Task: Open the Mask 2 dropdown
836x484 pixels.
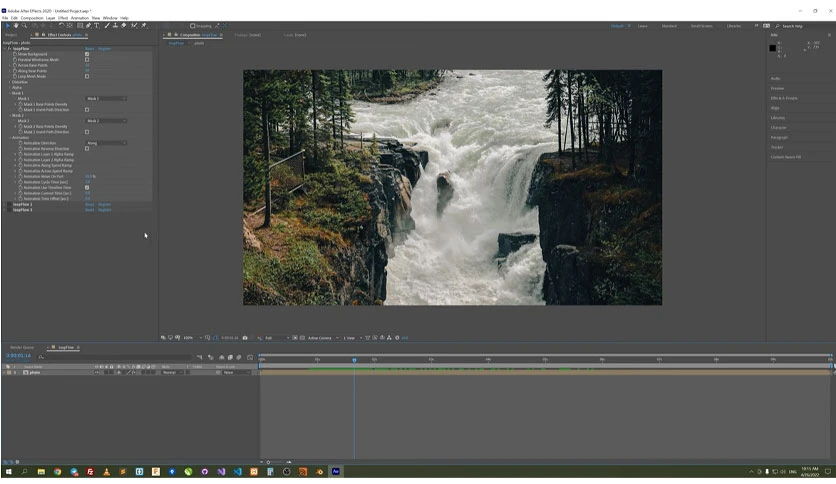Action: 106,121
